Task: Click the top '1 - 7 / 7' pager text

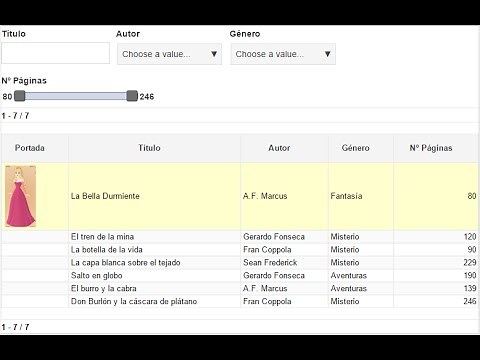Action: pos(15,116)
